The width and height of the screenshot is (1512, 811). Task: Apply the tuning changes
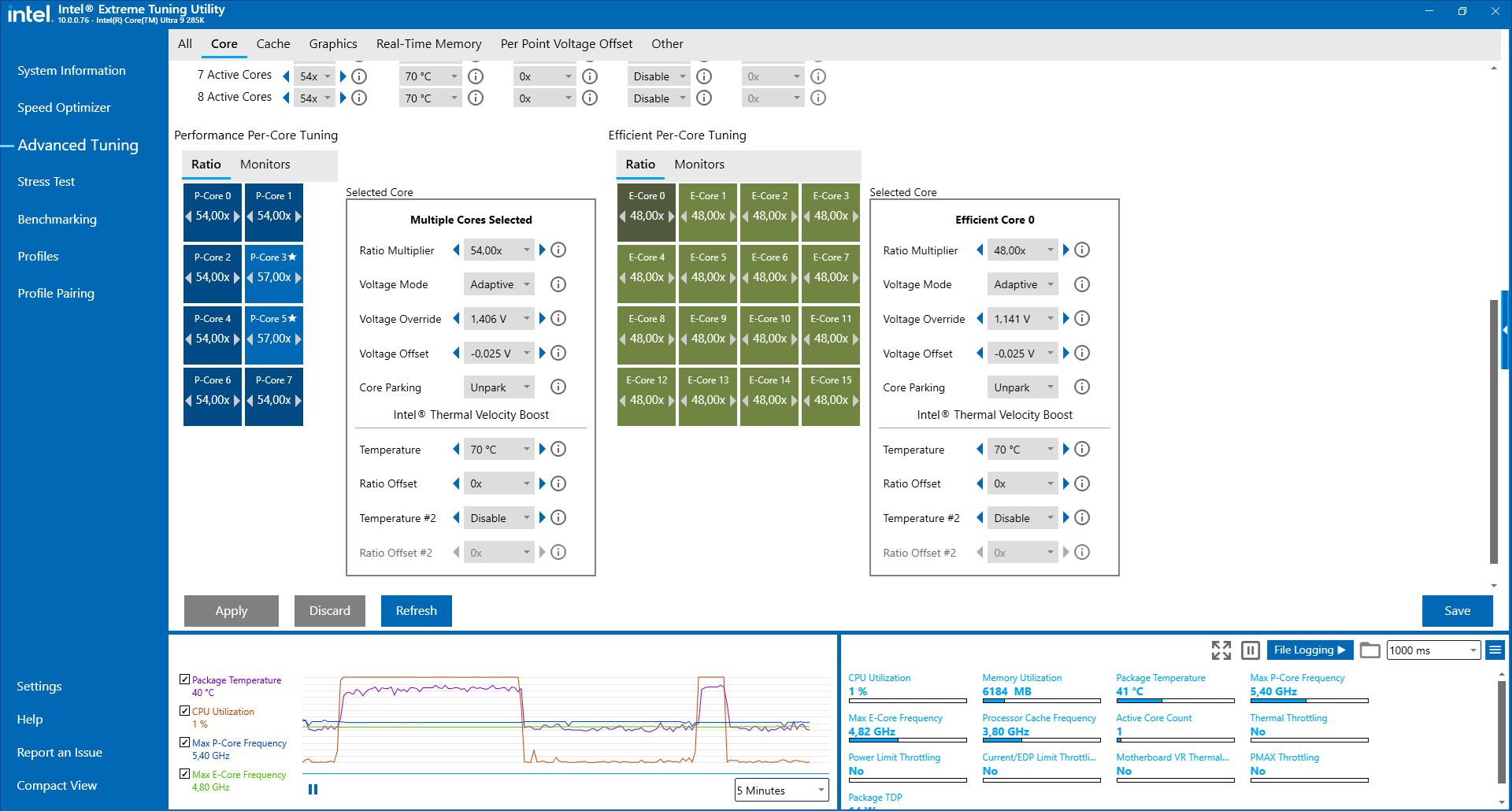[232, 611]
